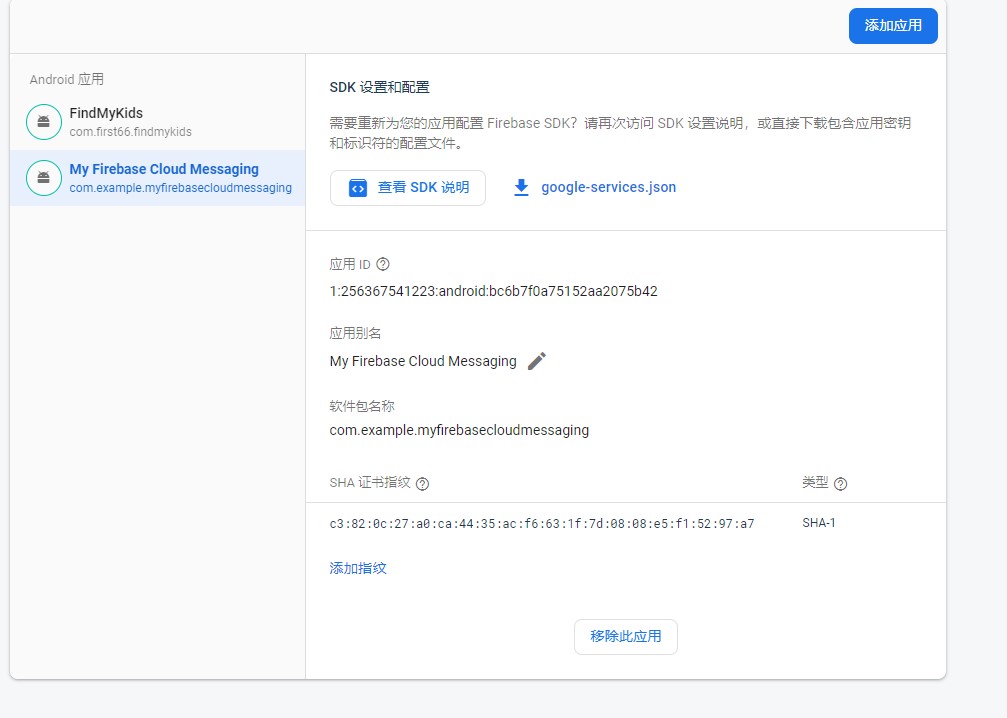The image size is (1007, 718).
Task: Click the My Firebase Cloud Messaging app icon
Action: click(x=43, y=177)
